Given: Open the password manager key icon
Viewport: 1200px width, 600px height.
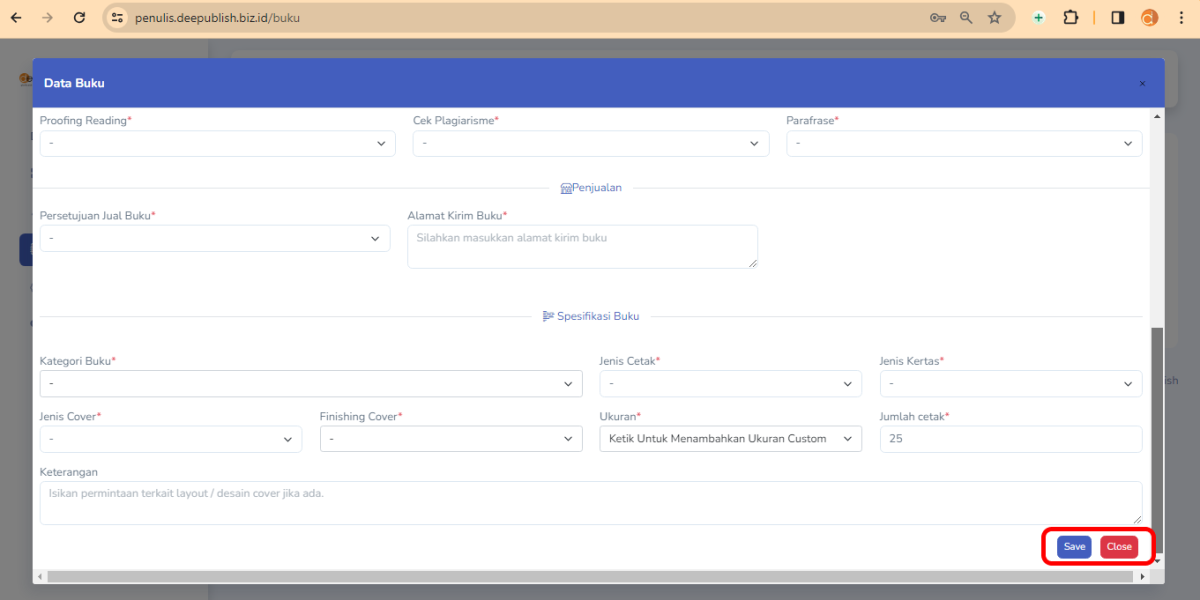Looking at the screenshot, I should tap(937, 17).
